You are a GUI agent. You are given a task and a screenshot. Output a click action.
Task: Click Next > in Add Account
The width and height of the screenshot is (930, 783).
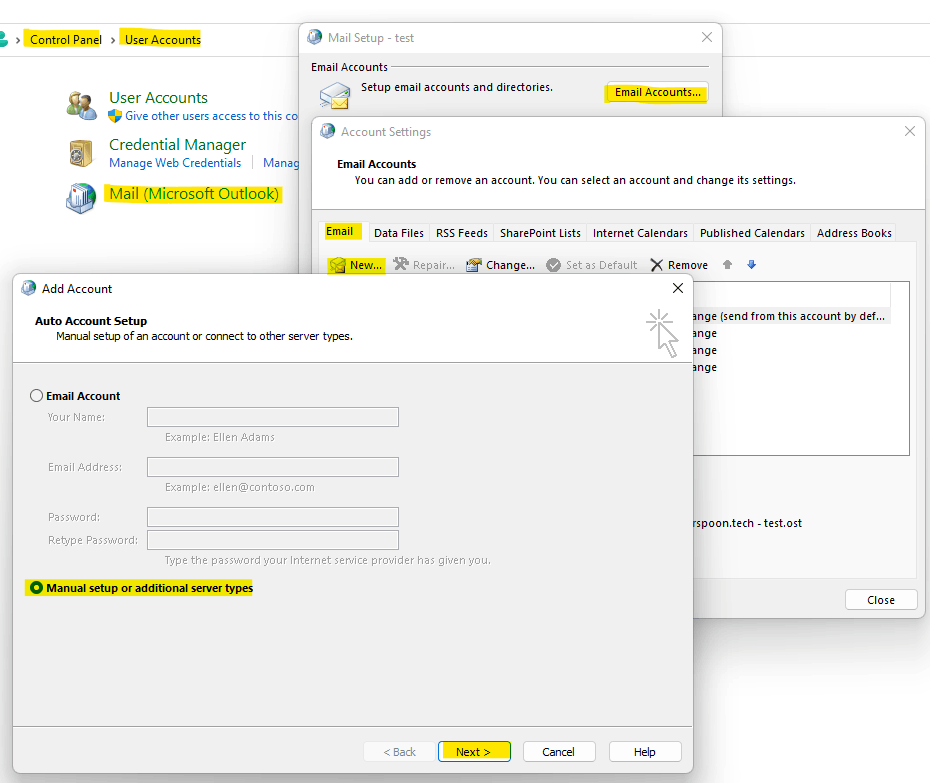(x=474, y=752)
